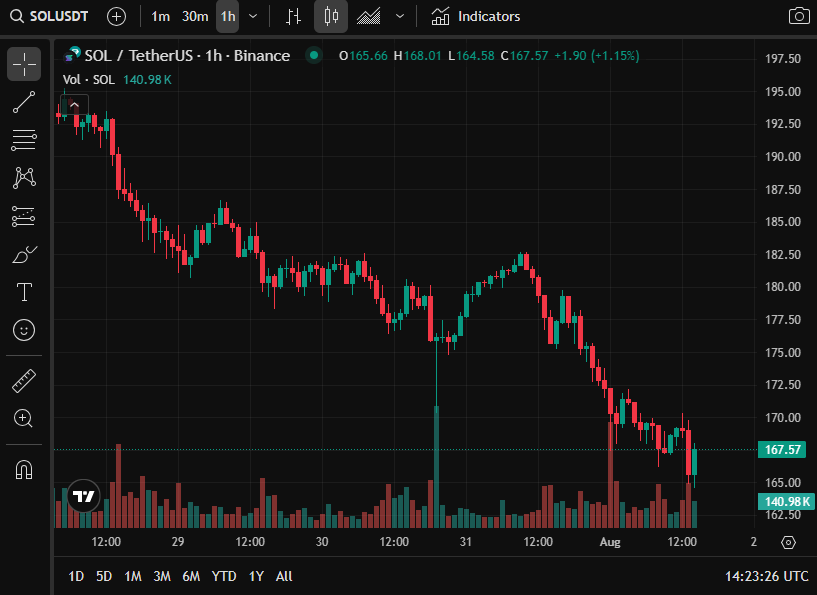Viewport: 817px width, 595px height.
Task: Open the Indicators menu
Action: (476, 17)
